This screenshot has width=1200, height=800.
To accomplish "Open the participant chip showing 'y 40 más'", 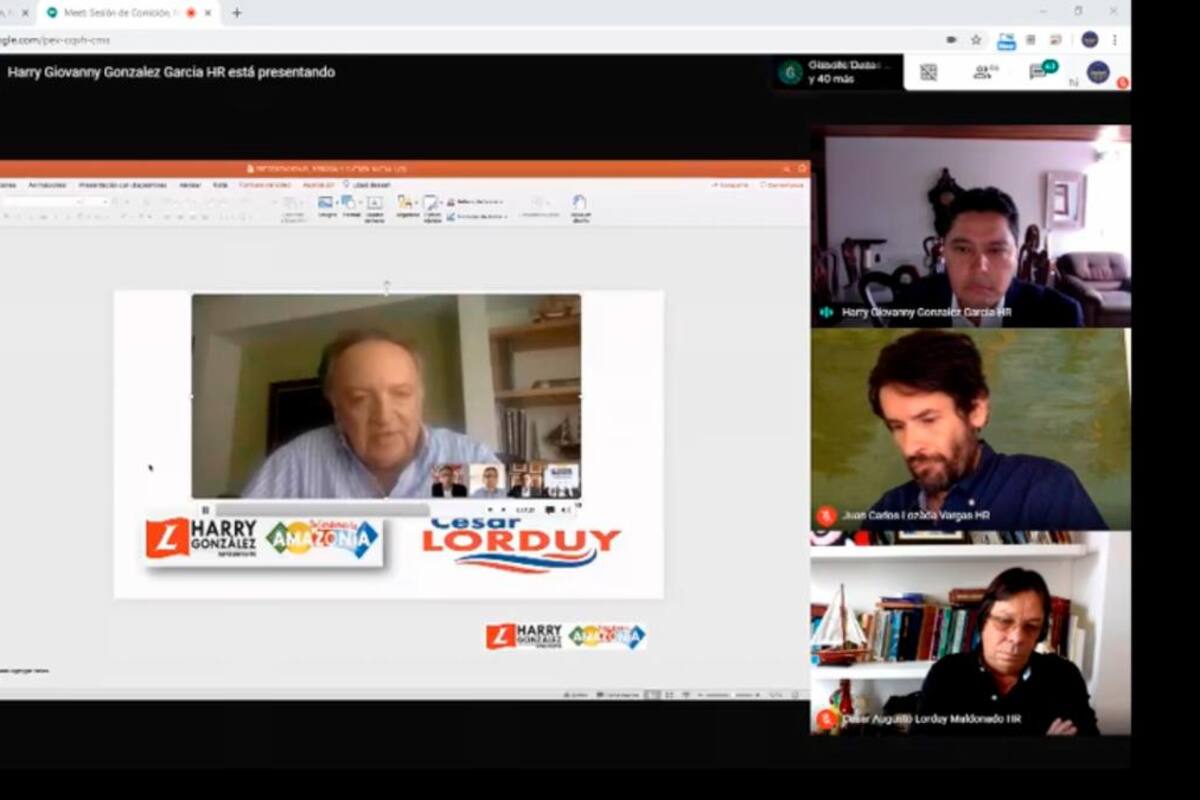I will coord(837,72).
